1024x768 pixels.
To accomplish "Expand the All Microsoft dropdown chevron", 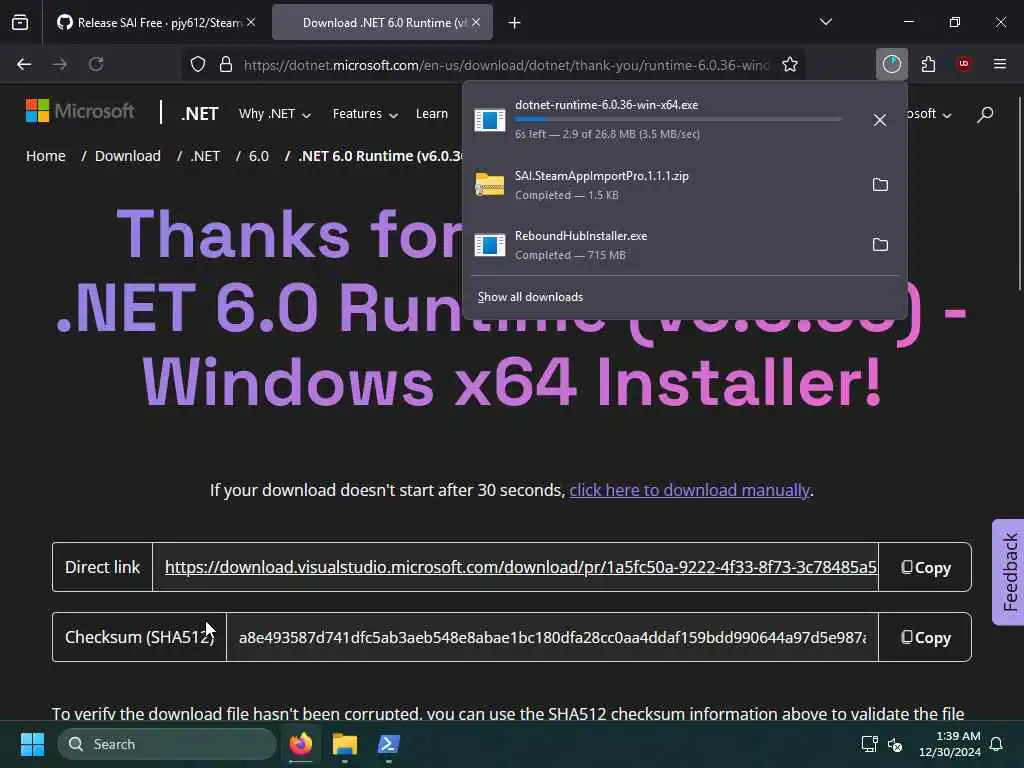I will (946, 115).
